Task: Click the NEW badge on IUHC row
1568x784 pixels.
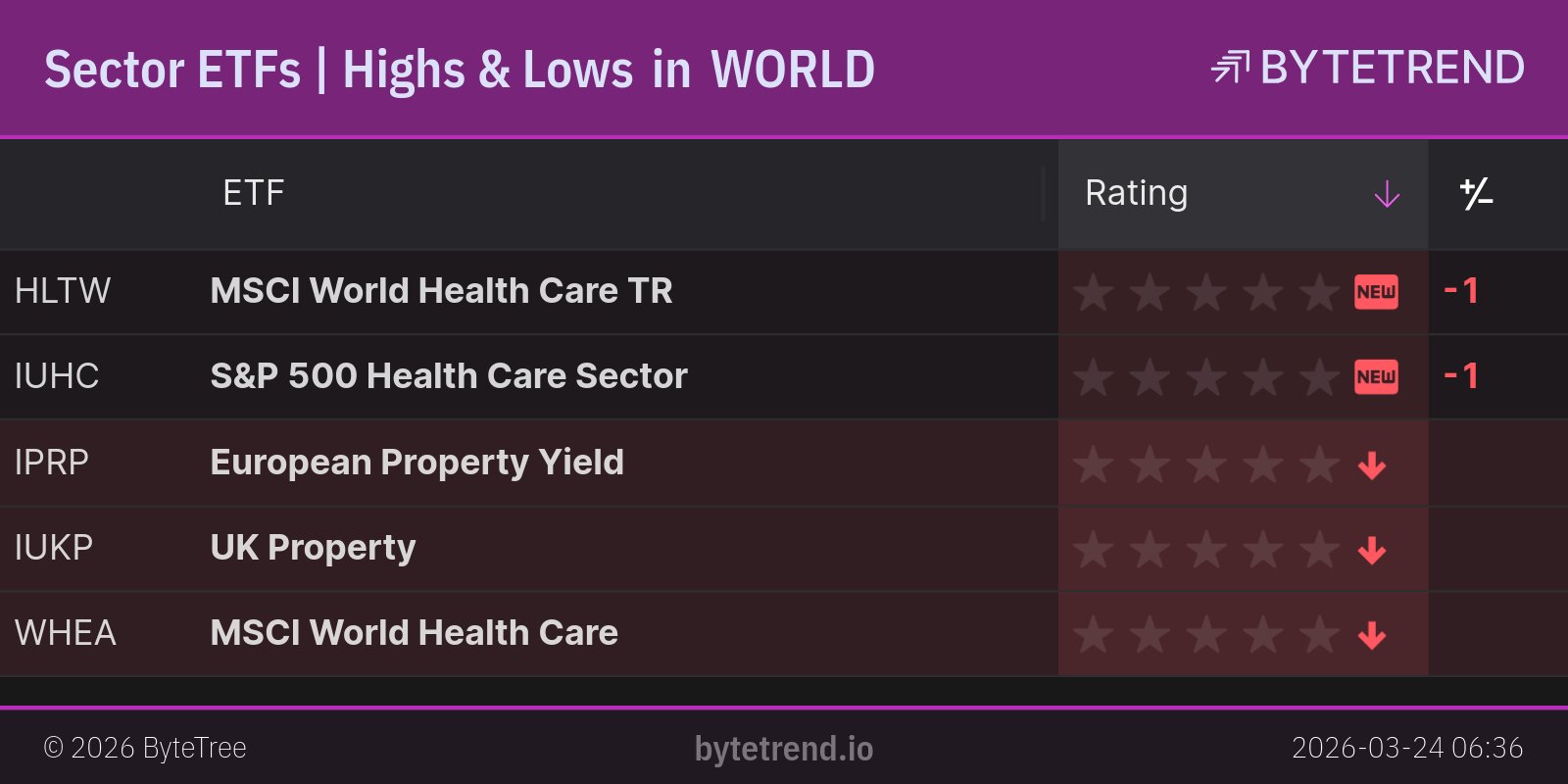Action: pos(1376,377)
